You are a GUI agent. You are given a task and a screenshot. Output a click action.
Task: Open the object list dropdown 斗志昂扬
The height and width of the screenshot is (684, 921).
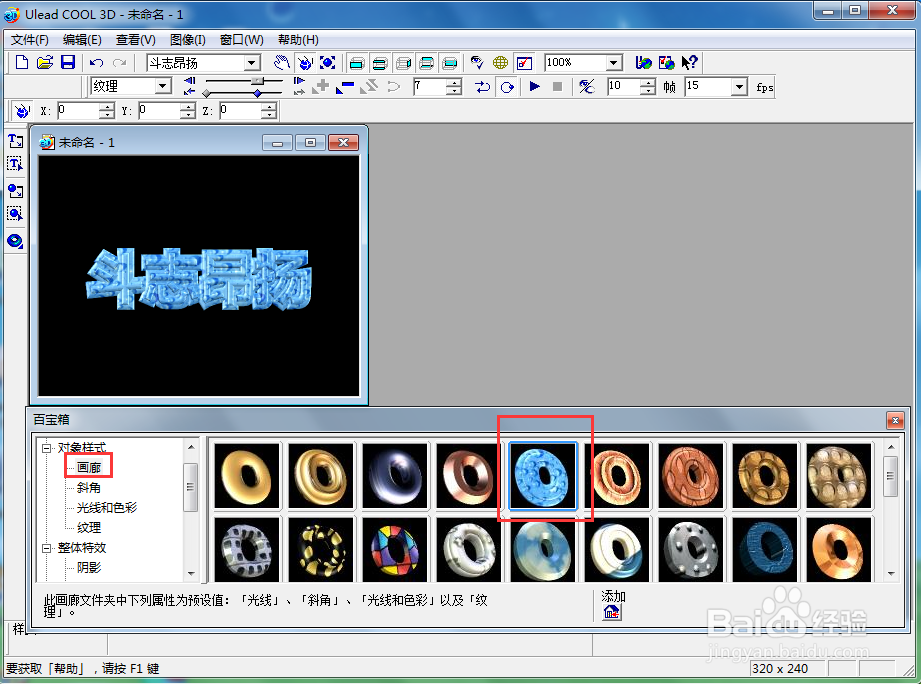click(252, 63)
